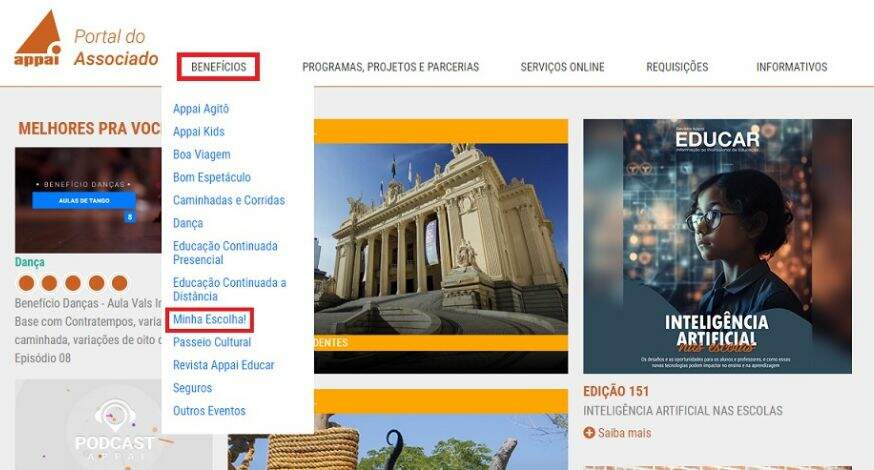Open Educação Continuada a Distância
The height and width of the screenshot is (470, 874).
pyautogui.click(x=229, y=289)
